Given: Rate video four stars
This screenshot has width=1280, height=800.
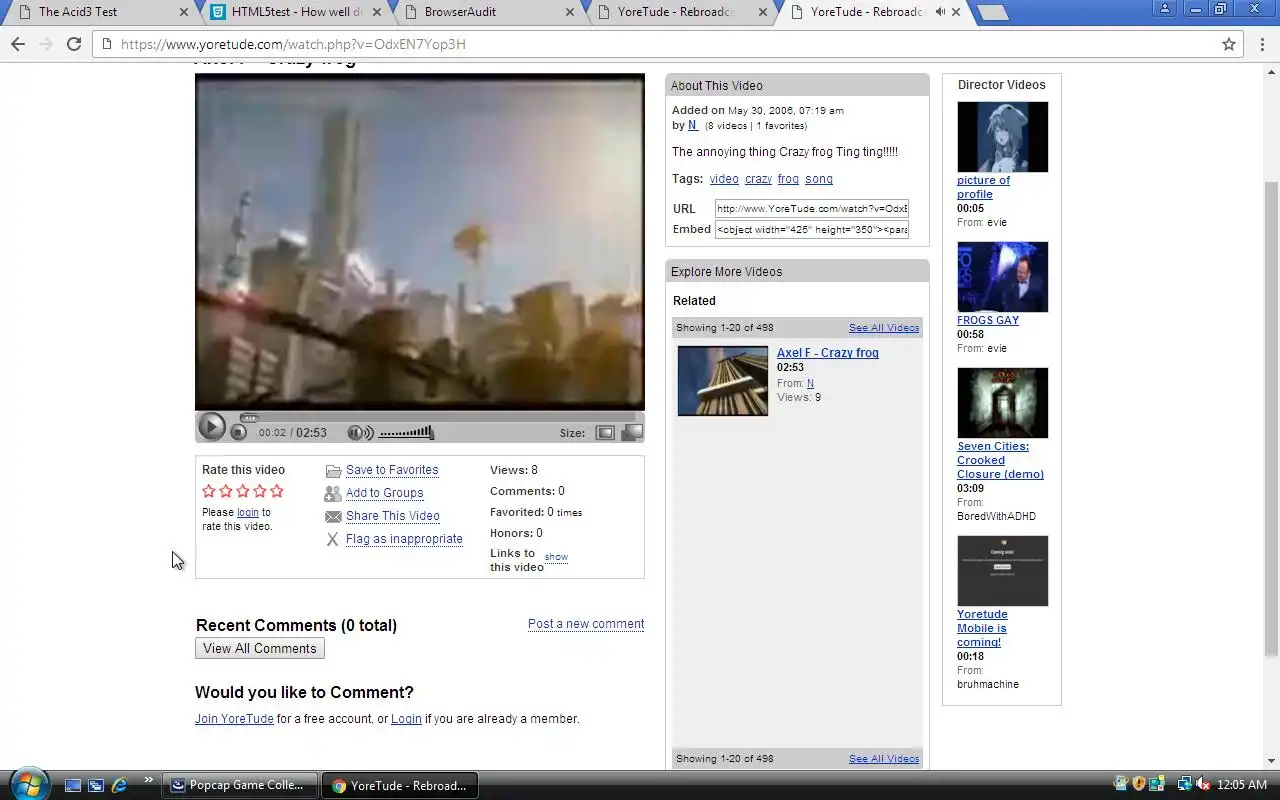Looking at the screenshot, I should [x=260, y=491].
